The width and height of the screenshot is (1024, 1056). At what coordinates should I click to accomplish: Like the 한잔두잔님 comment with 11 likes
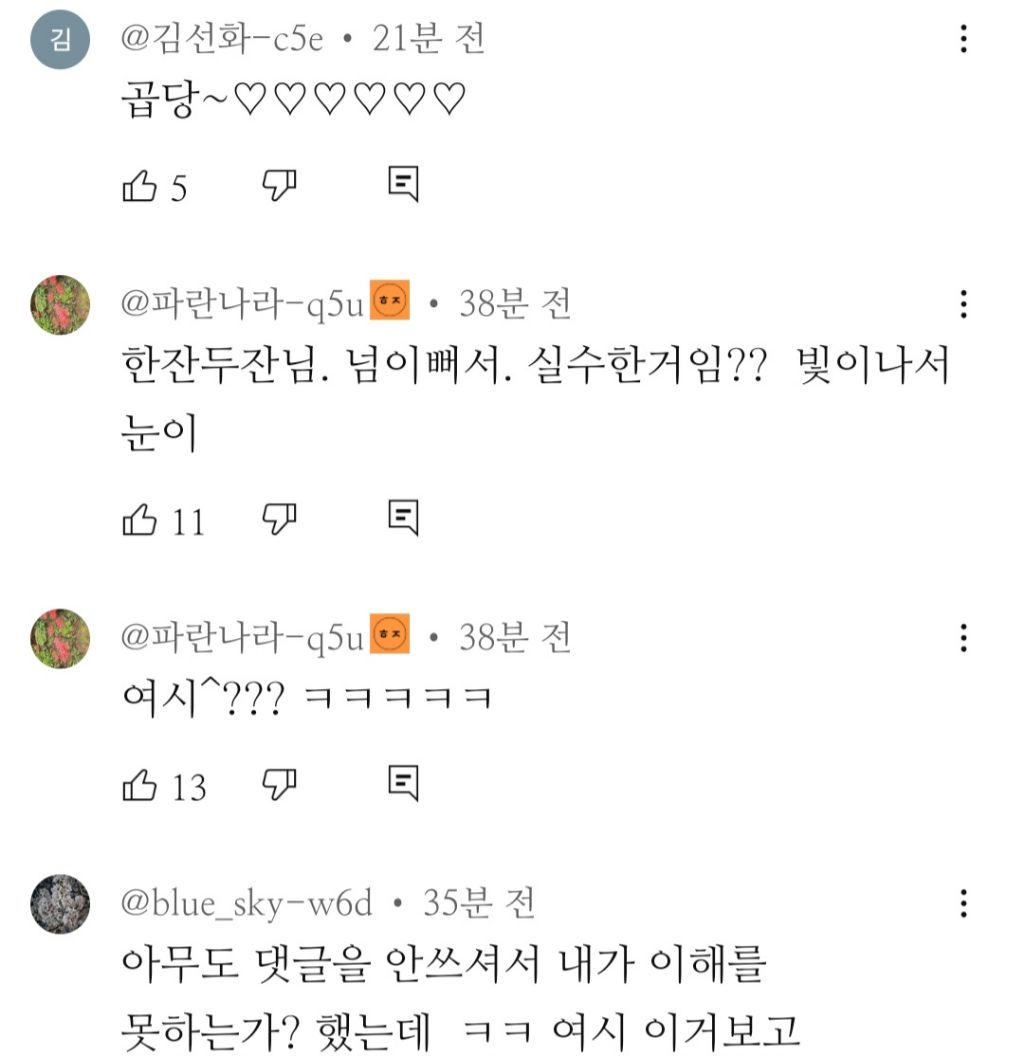[x=139, y=520]
